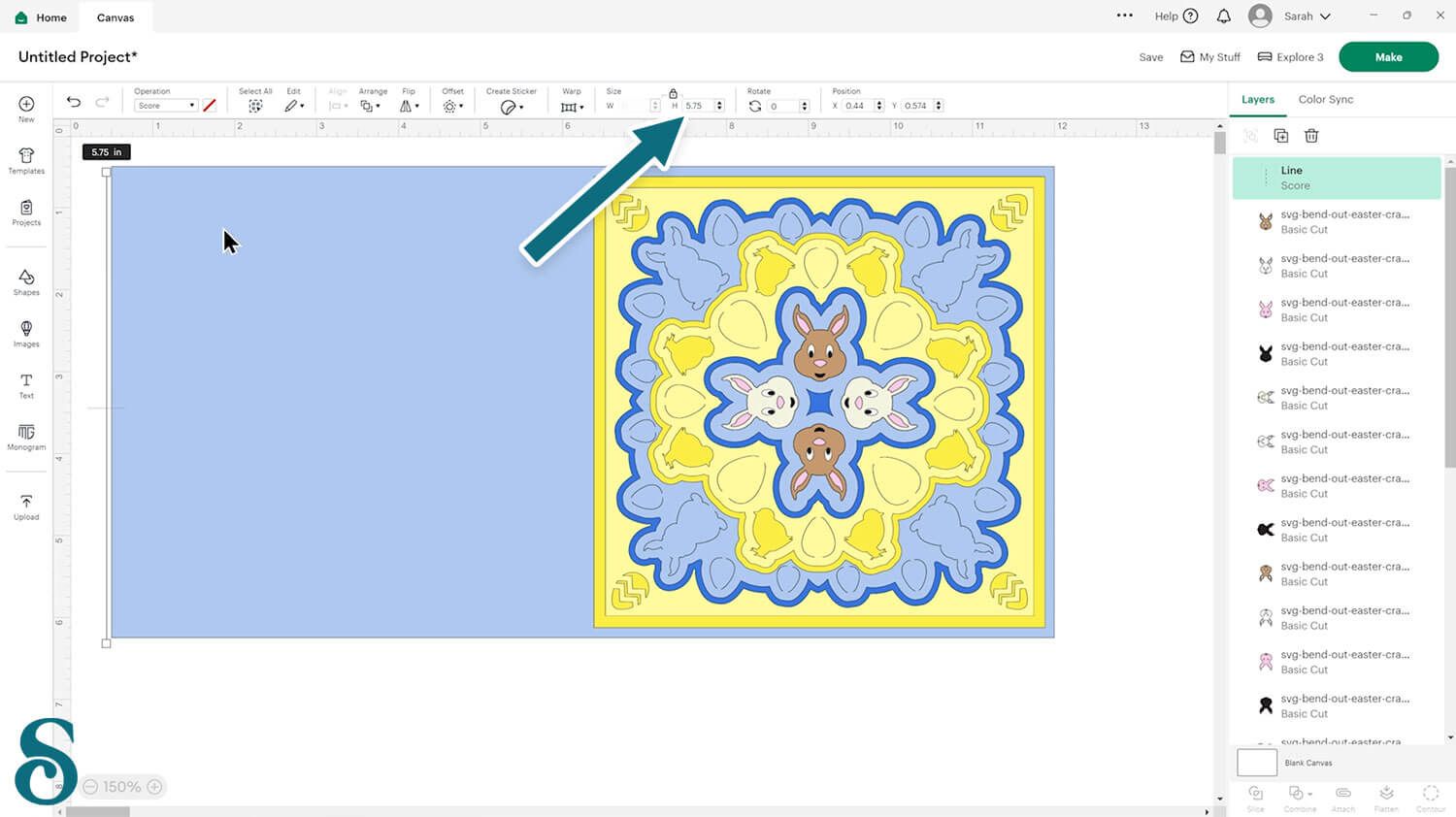Select the Text tool

click(x=26, y=386)
